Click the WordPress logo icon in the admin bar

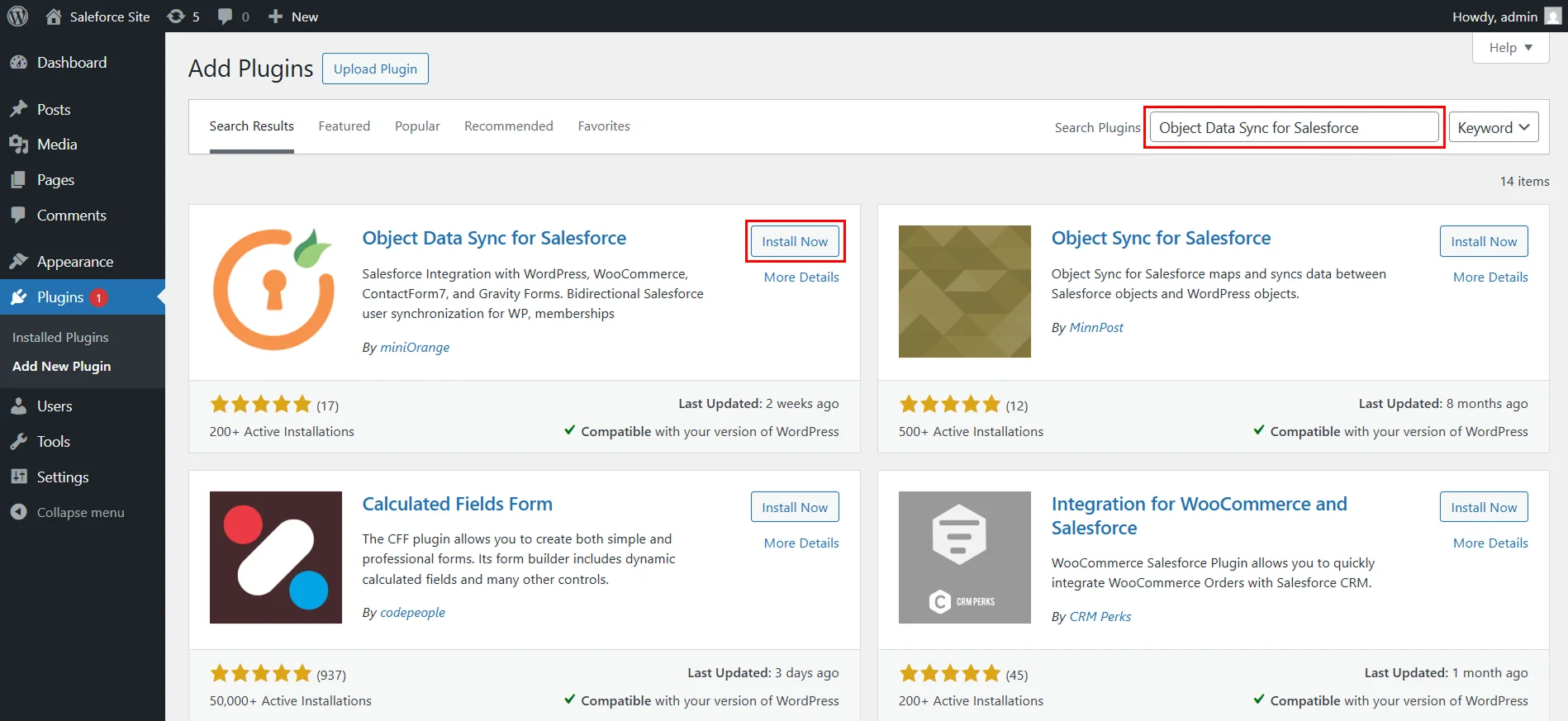tap(17, 17)
